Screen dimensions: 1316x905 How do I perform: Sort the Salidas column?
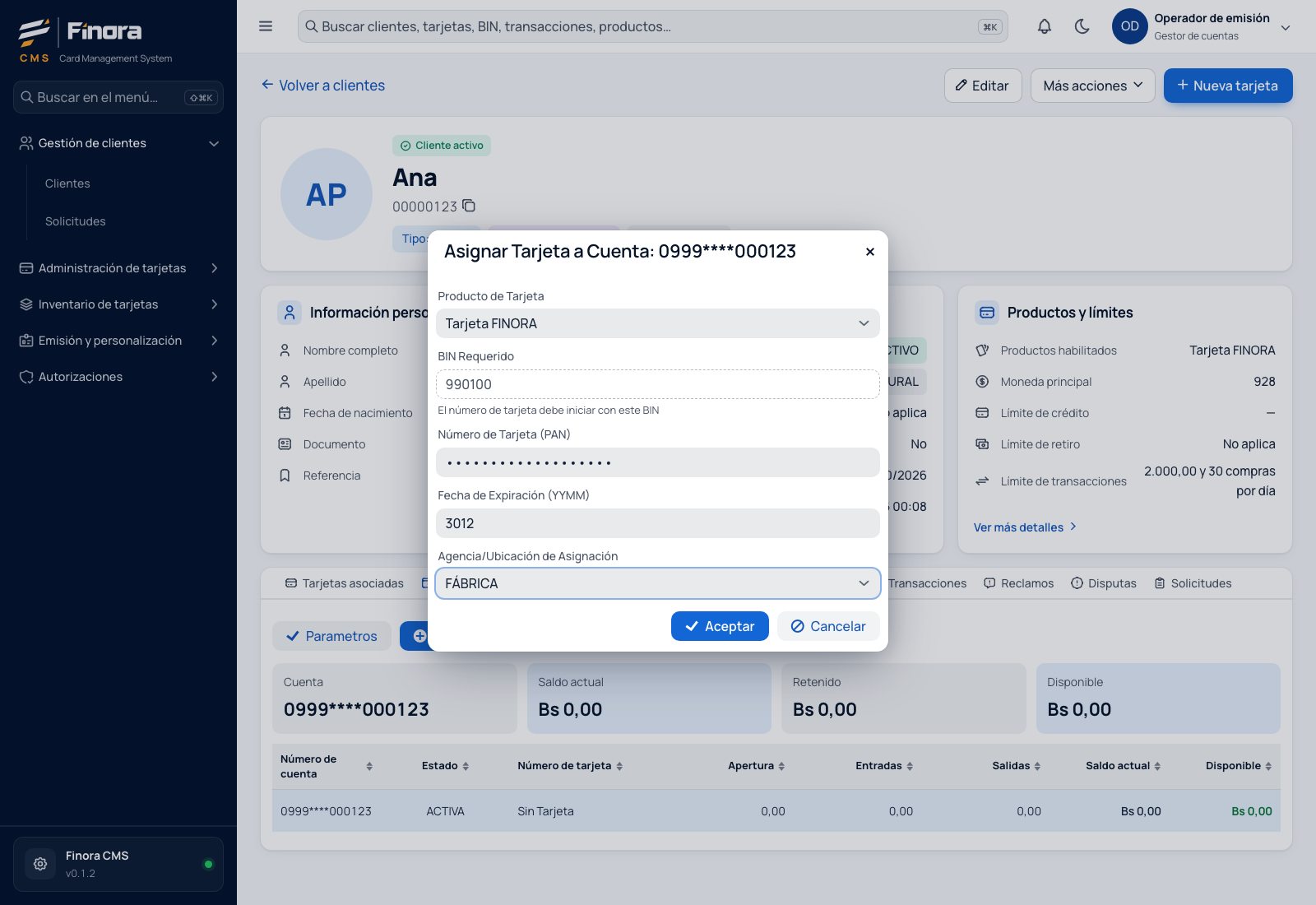(1037, 766)
